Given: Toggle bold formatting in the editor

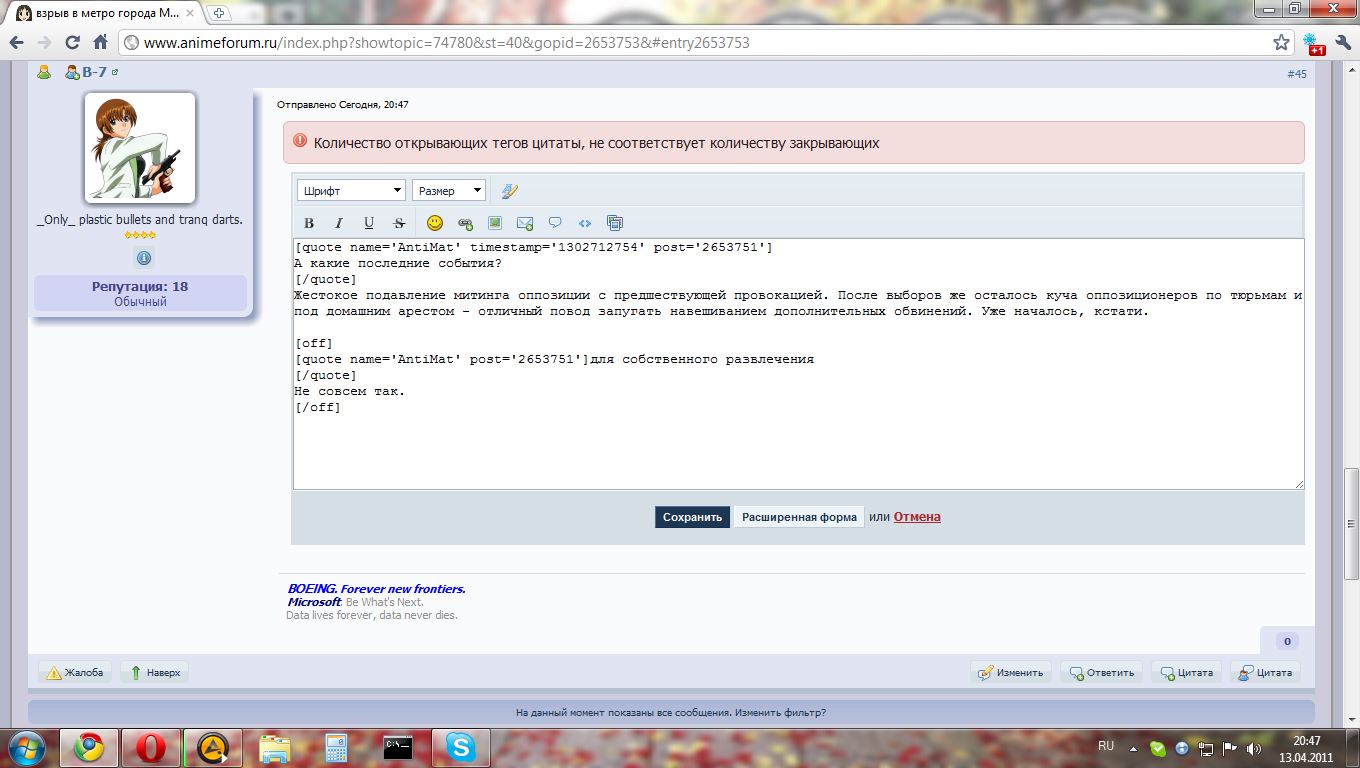Looking at the screenshot, I should click(309, 223).
